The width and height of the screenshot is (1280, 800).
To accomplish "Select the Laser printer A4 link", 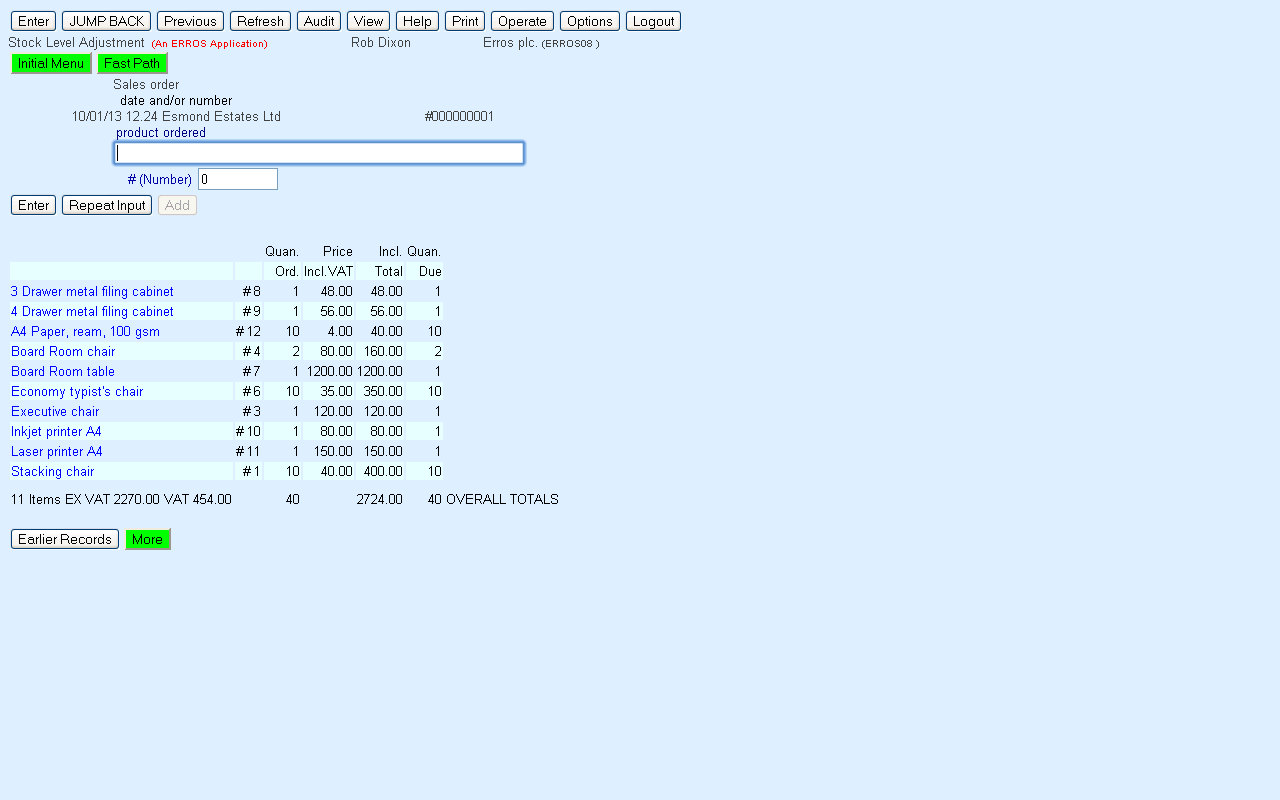I will click(57, 452).
